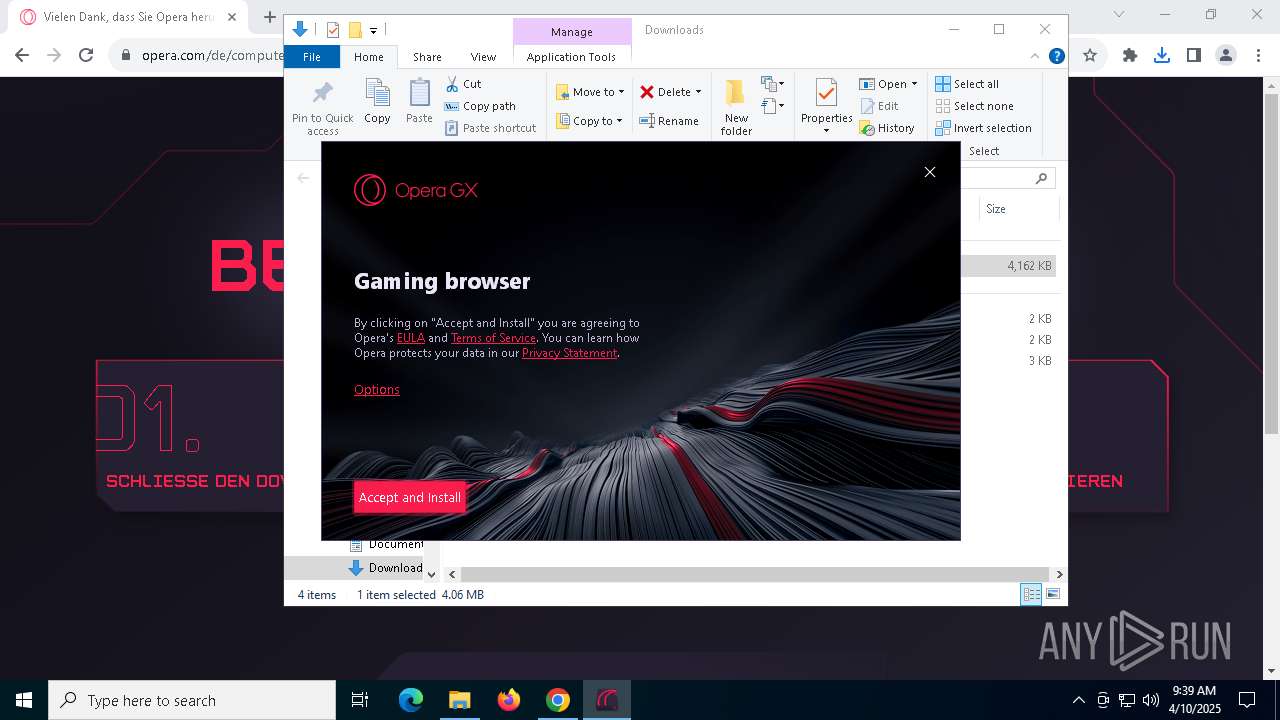Open Explorer Help question mark icon
Viewport: 1280px width, 720px height.
coord(1056,56)
